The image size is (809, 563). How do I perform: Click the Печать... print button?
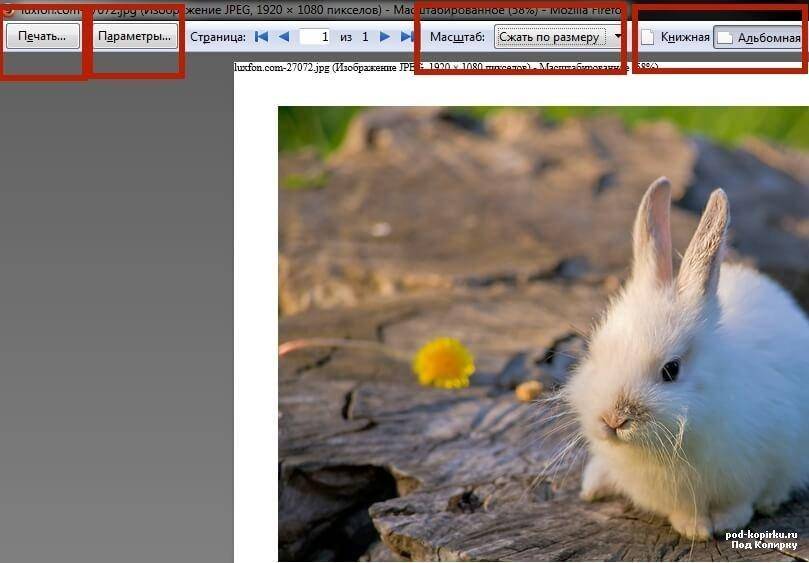click(42, 36)
